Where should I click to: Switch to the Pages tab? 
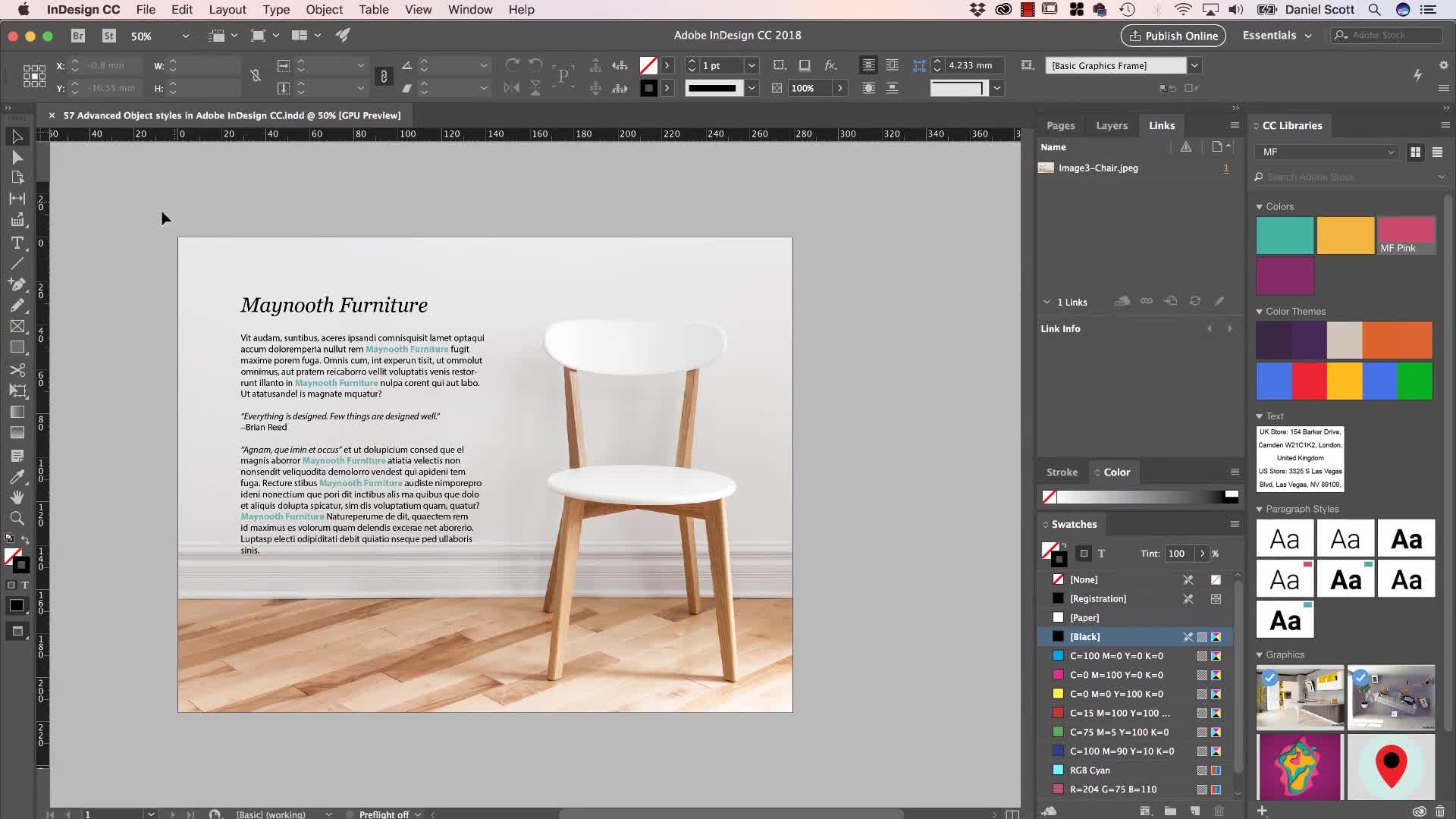tap(1060, 126)
